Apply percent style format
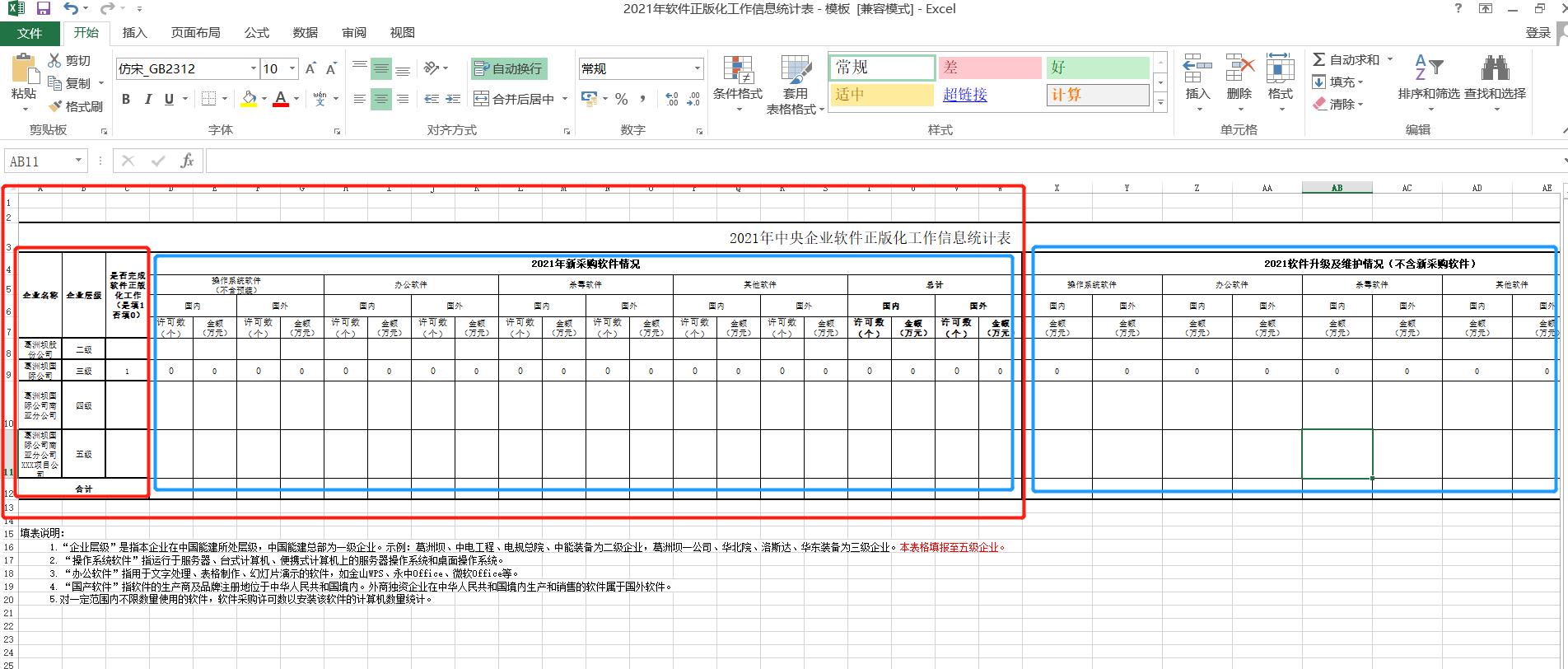Screen dimensions: 1568x669 tap(622, 99)
